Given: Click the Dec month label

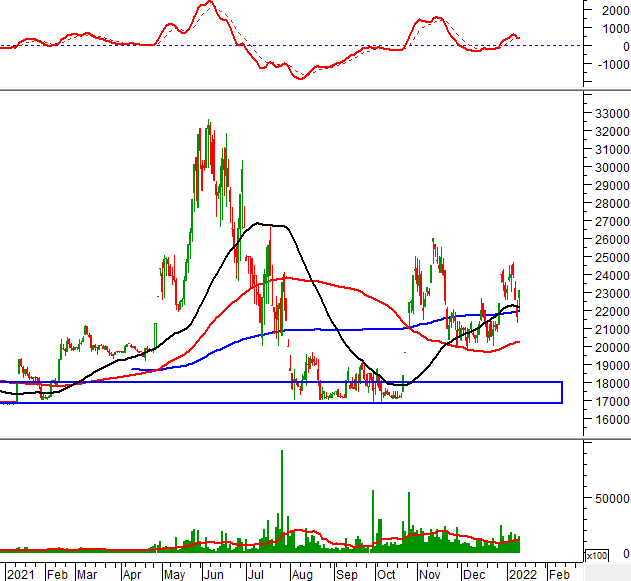Looking at the screenshot, I should [475, 575].
